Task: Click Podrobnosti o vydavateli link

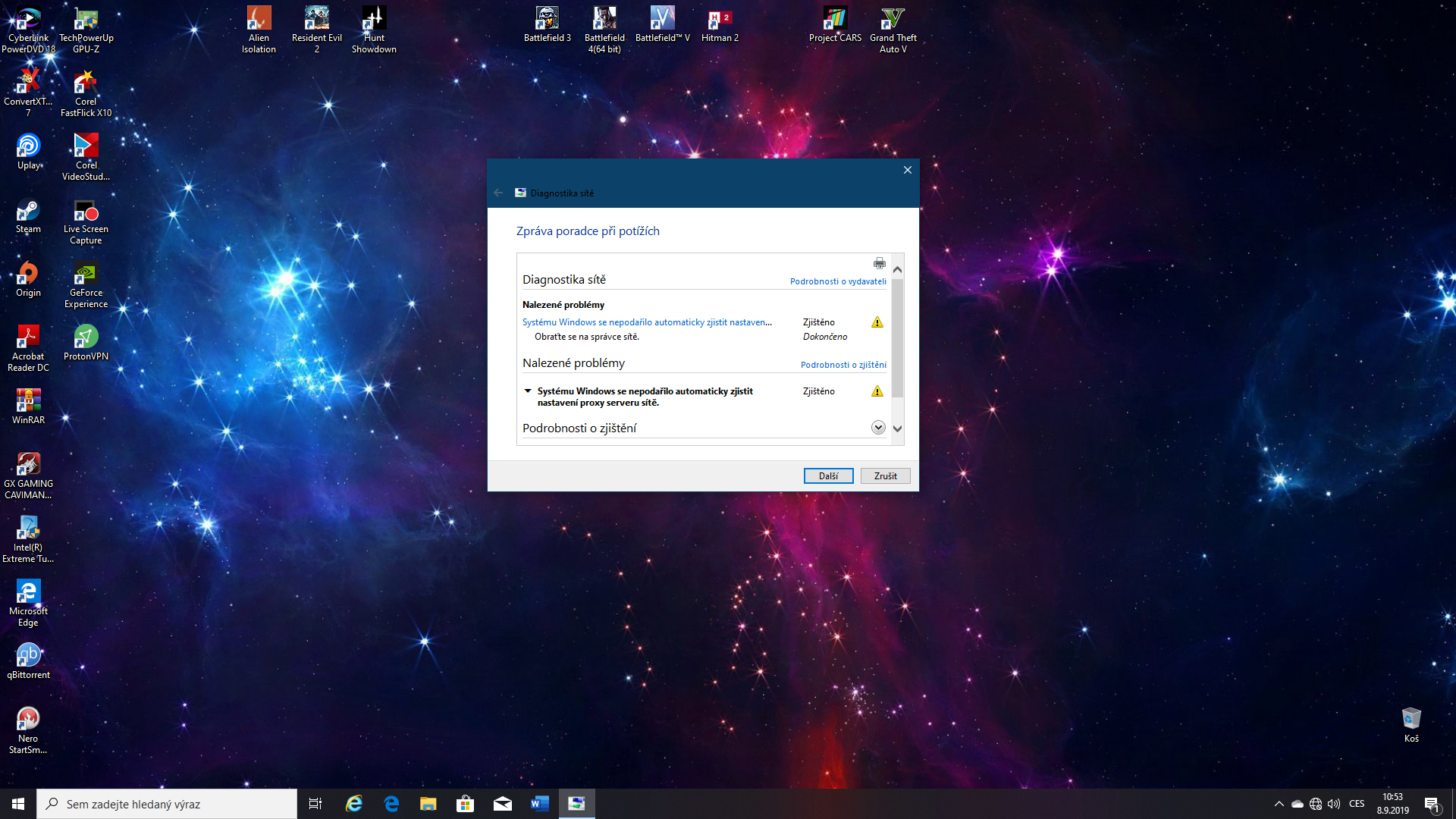Action: (x=837, y=281)
